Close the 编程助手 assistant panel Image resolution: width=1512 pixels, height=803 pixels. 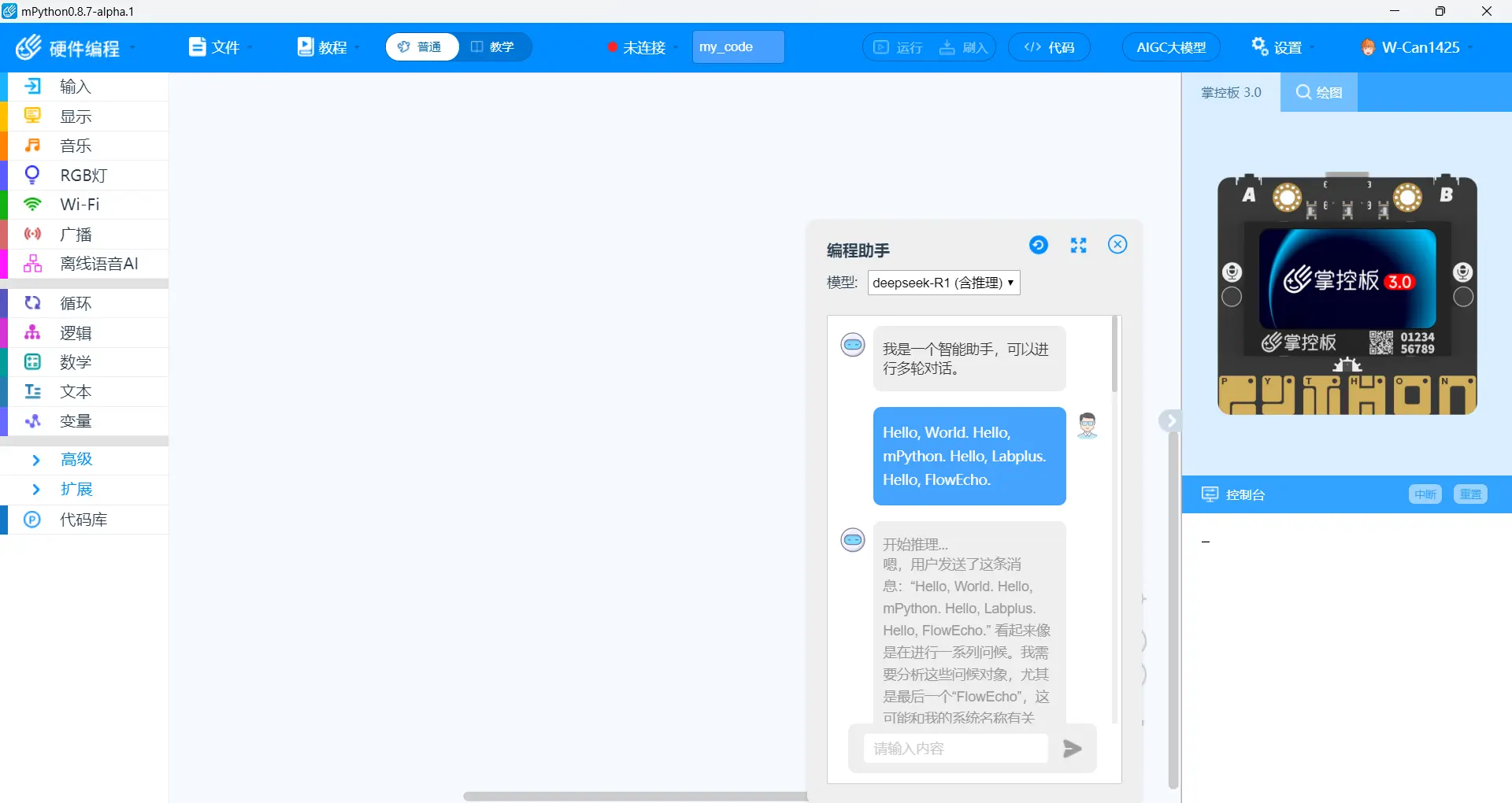(1117, 245)
